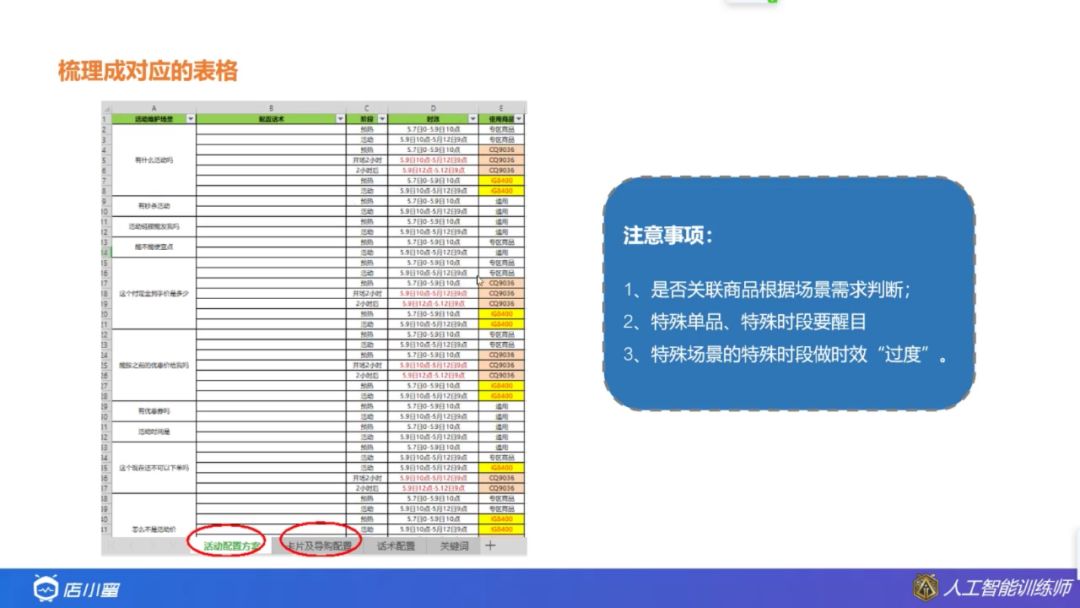Screen dimensions: 1080x608
Task: Open the 阶段 column filter dropdown
Action: pos(383,117)
